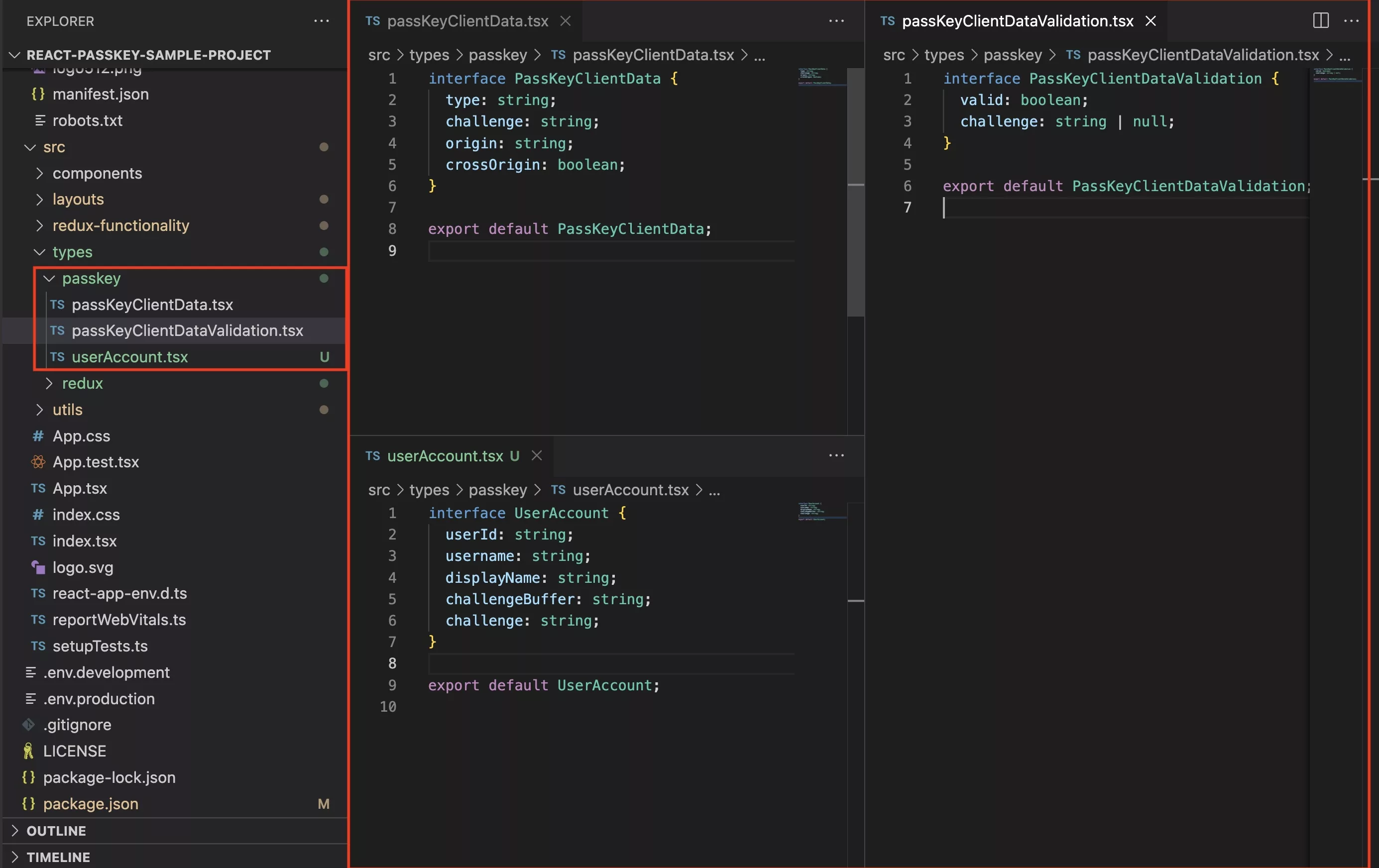The height and width of the screenshot is (868, 1379).
Task: Click license key icon beside LICENSE
Action: point(28,751)
